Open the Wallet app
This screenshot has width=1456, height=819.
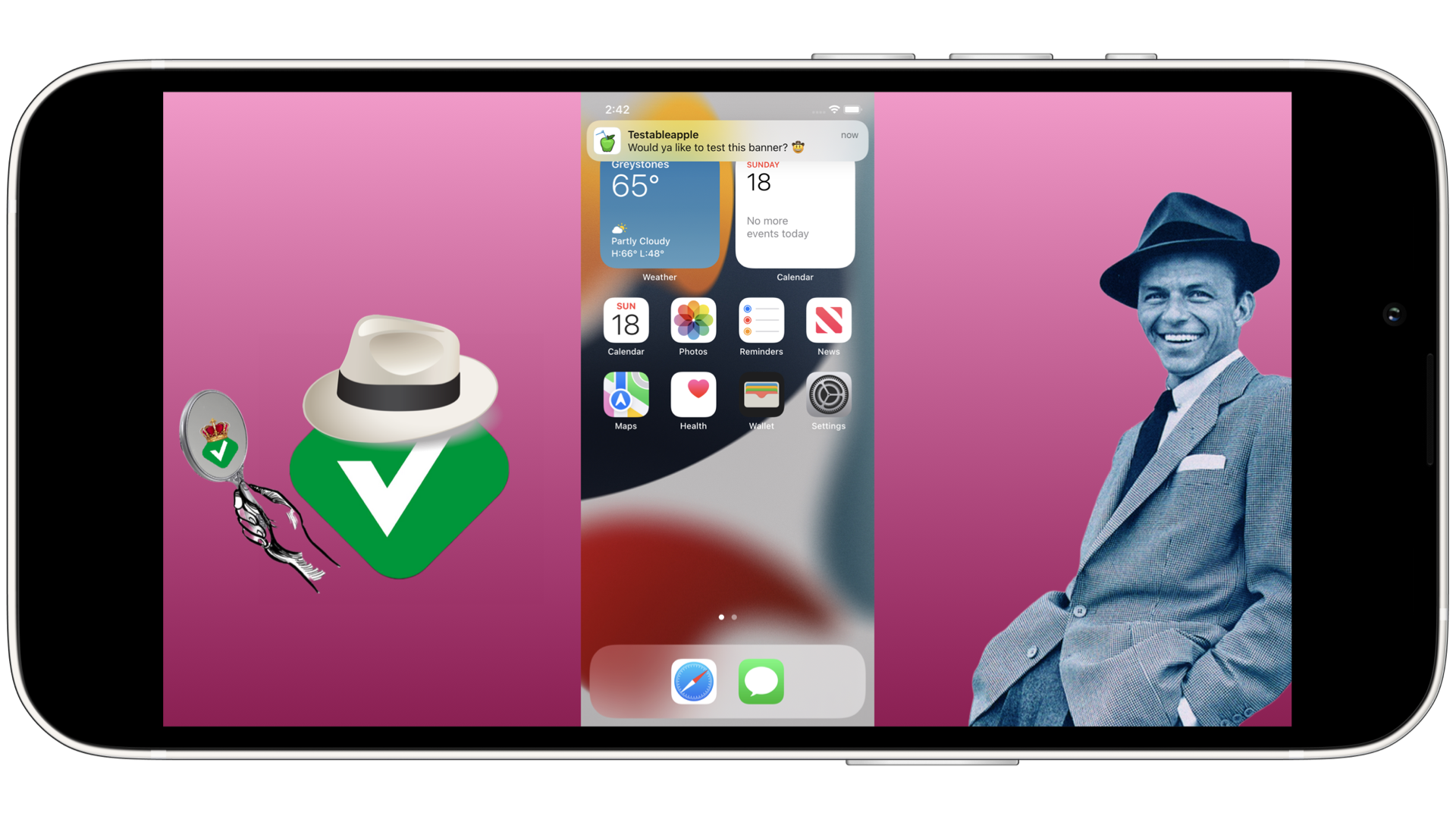[760, 394]
